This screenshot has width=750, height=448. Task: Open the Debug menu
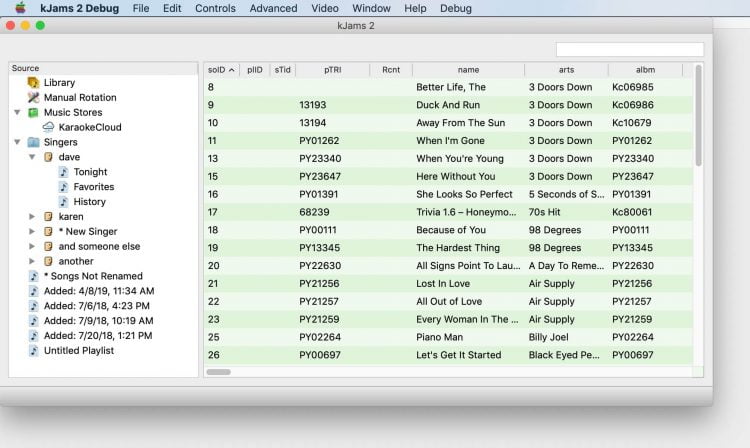tap(456, 8)
